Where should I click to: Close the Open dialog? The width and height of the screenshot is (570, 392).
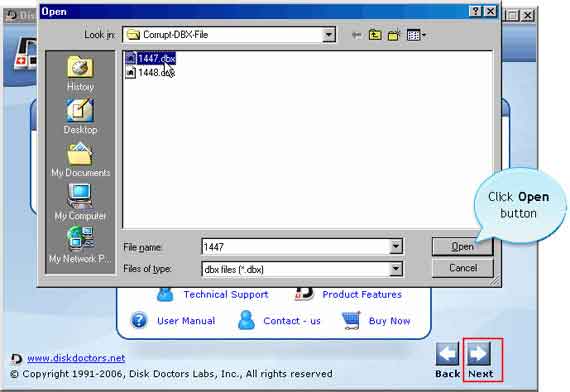coord(490,12)
